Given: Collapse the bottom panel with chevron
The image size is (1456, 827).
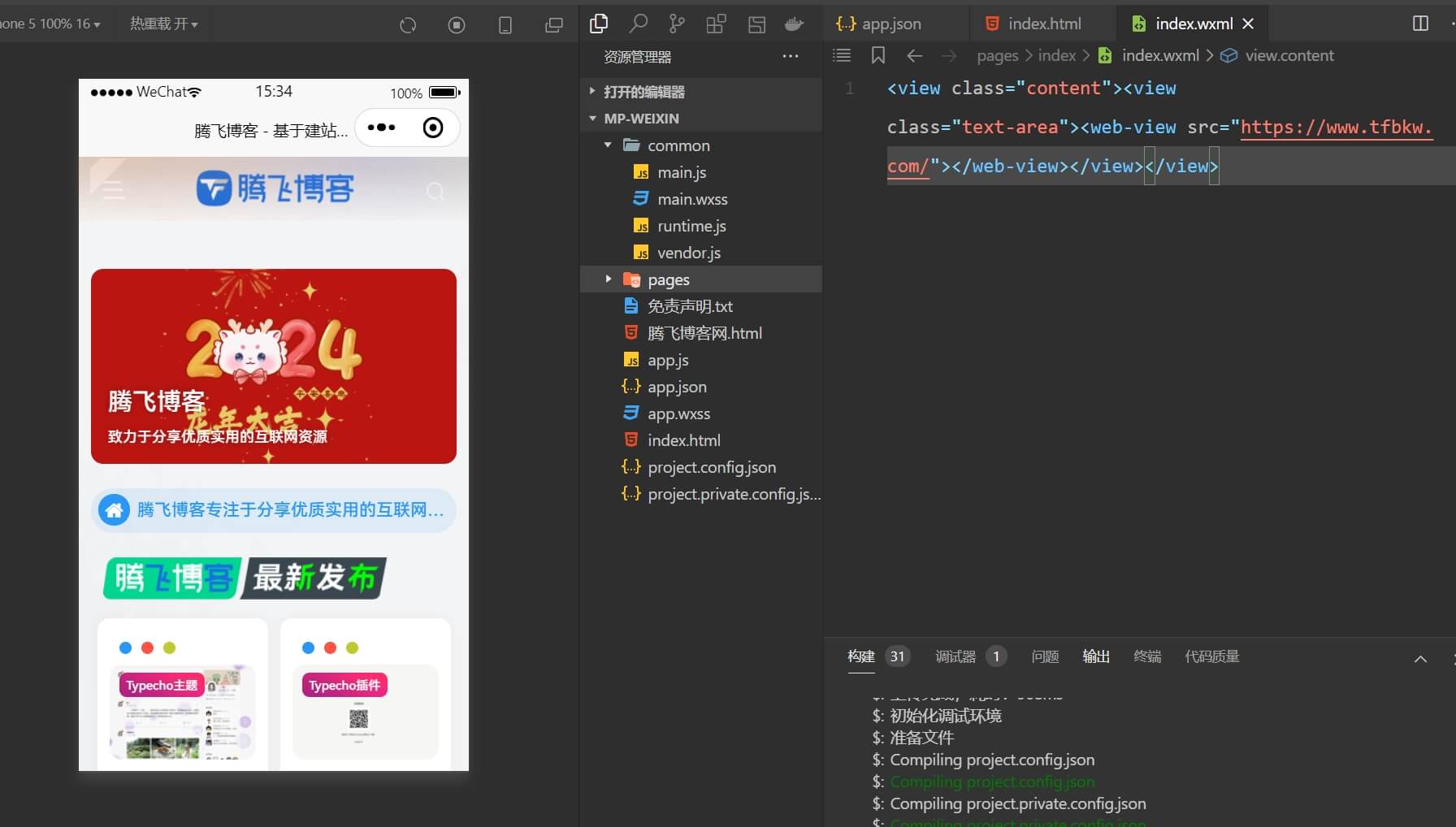Looking at the screenshot, I should pyautogui.click(x=1420, y=659).
